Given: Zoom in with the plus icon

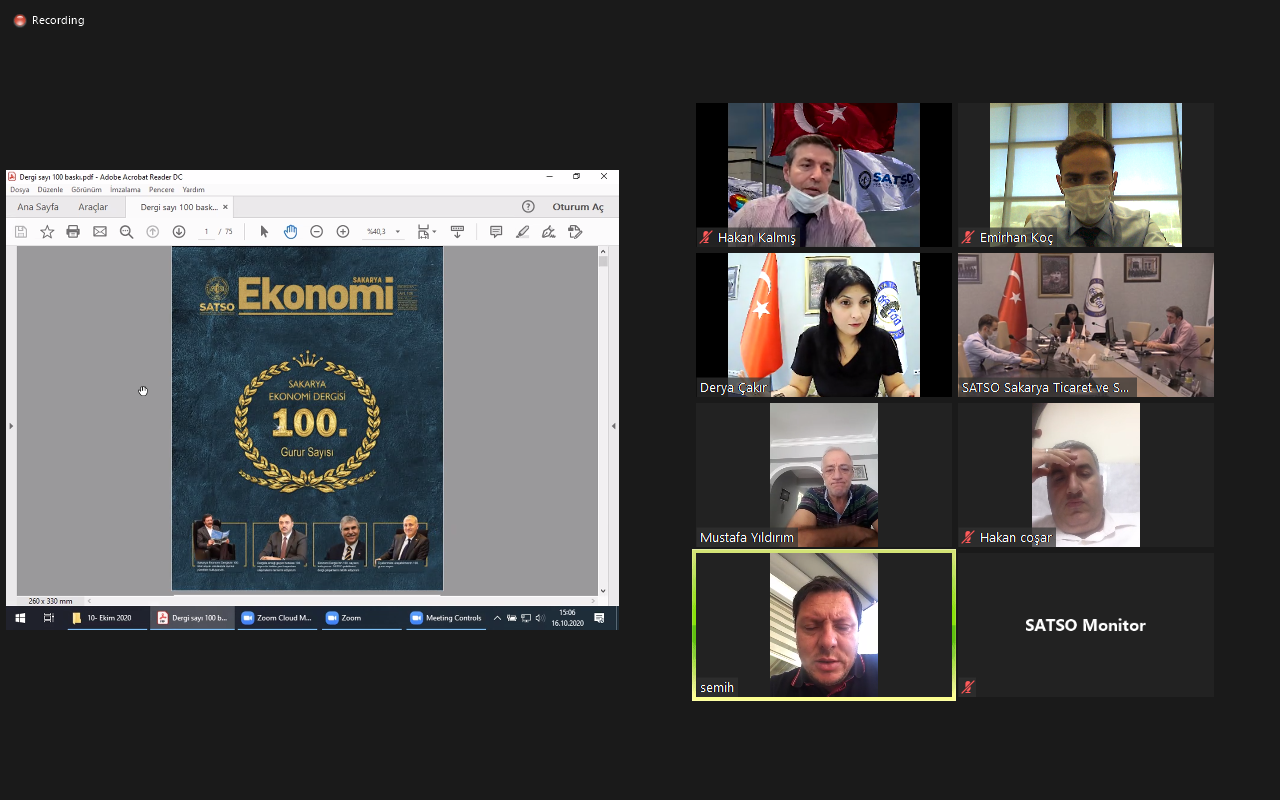Looking at the screenshot, I should [x=343, y=232].
